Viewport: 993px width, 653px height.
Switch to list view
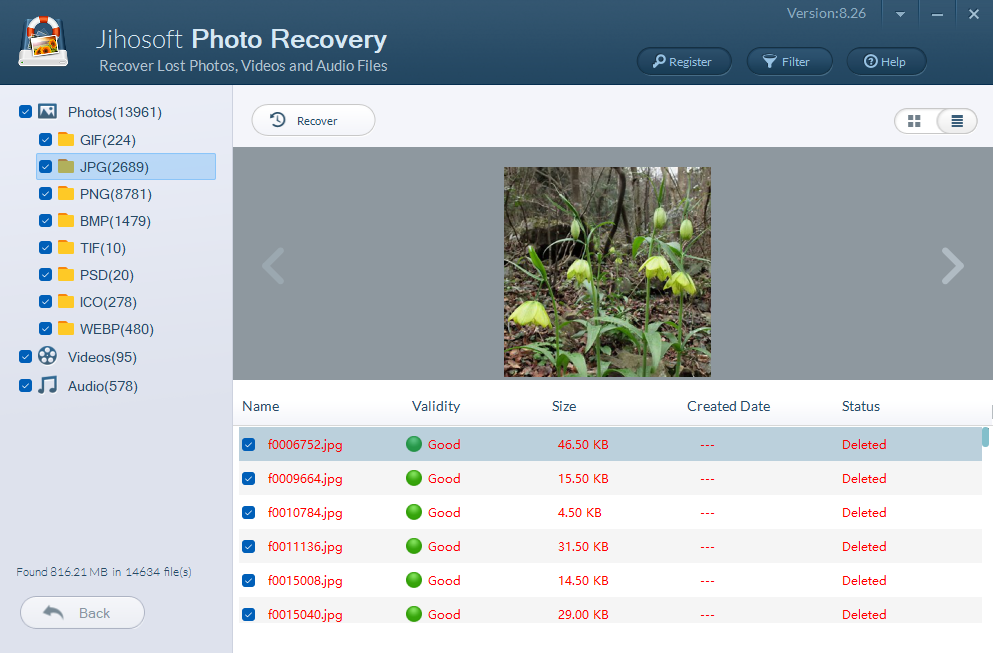click(x=957, y=121)
